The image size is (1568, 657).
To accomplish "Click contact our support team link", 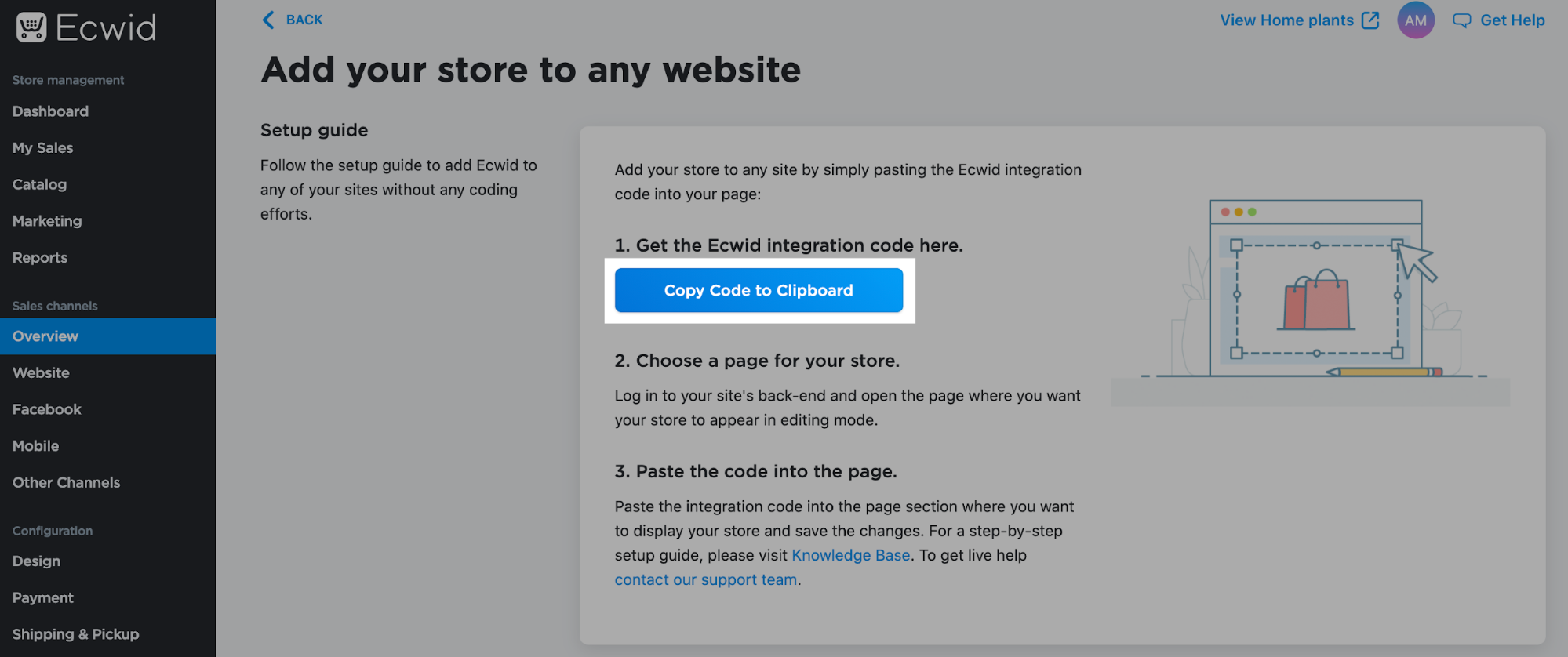I will click(706, 579).
